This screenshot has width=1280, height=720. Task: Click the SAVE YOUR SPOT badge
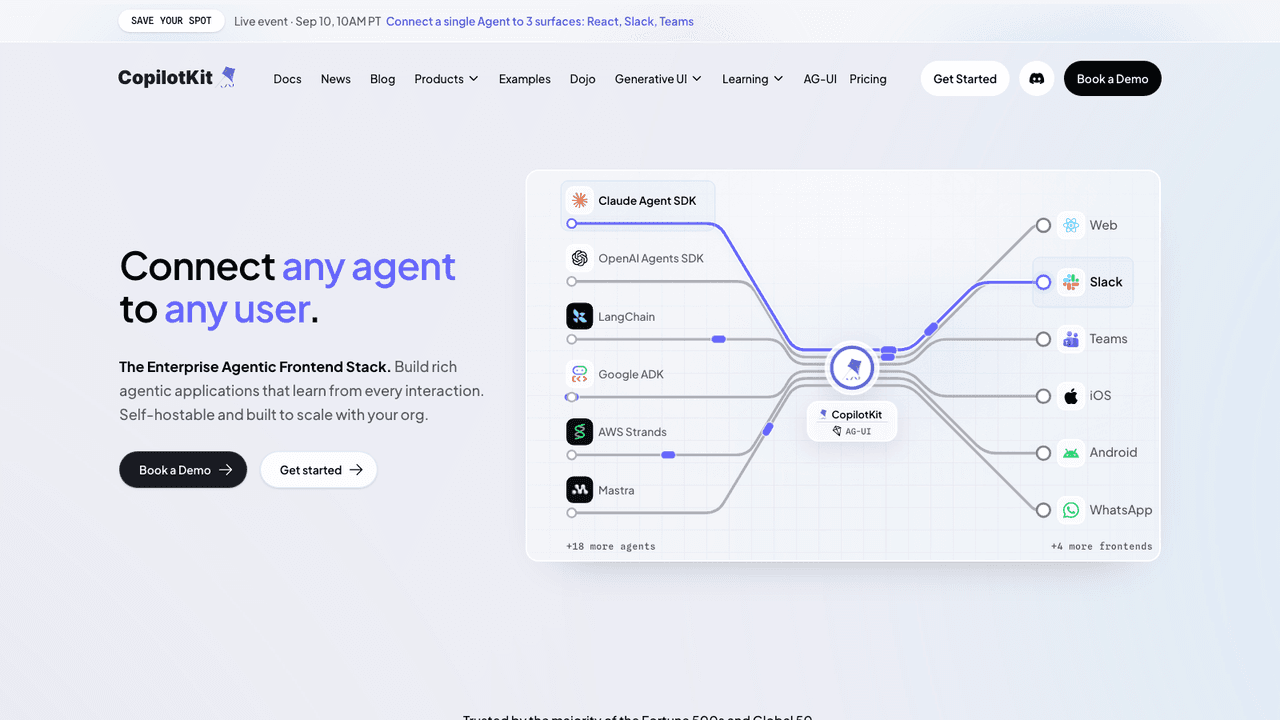pyautogui.click(x=171, y=20)
